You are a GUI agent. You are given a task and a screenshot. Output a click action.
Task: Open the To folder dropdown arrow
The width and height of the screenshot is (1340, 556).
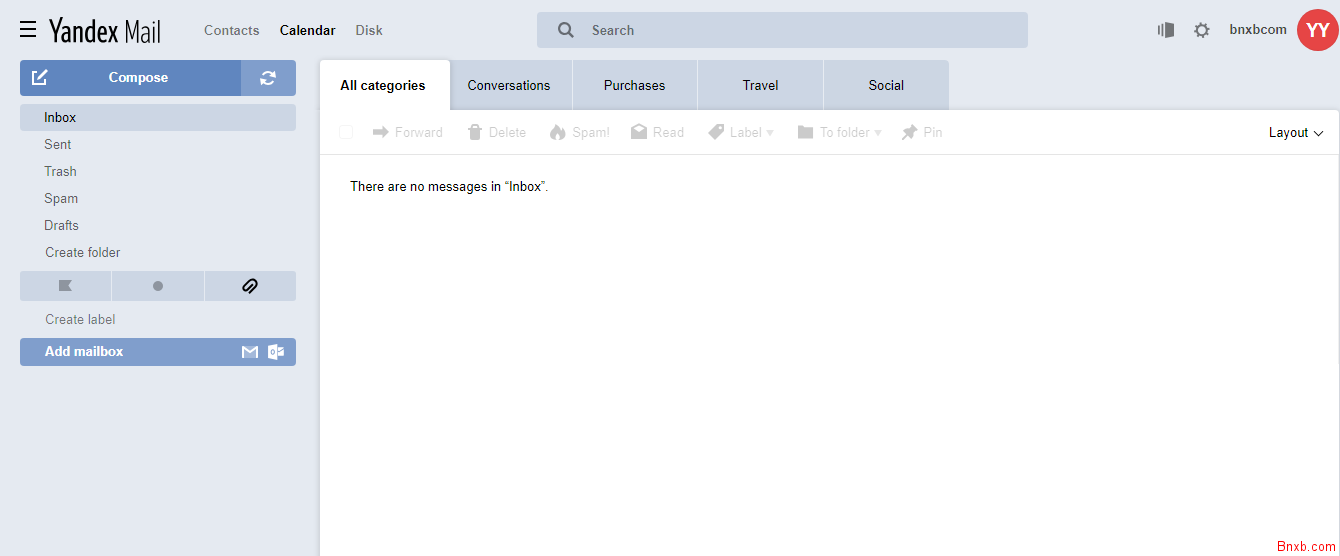tap(878, 133)
